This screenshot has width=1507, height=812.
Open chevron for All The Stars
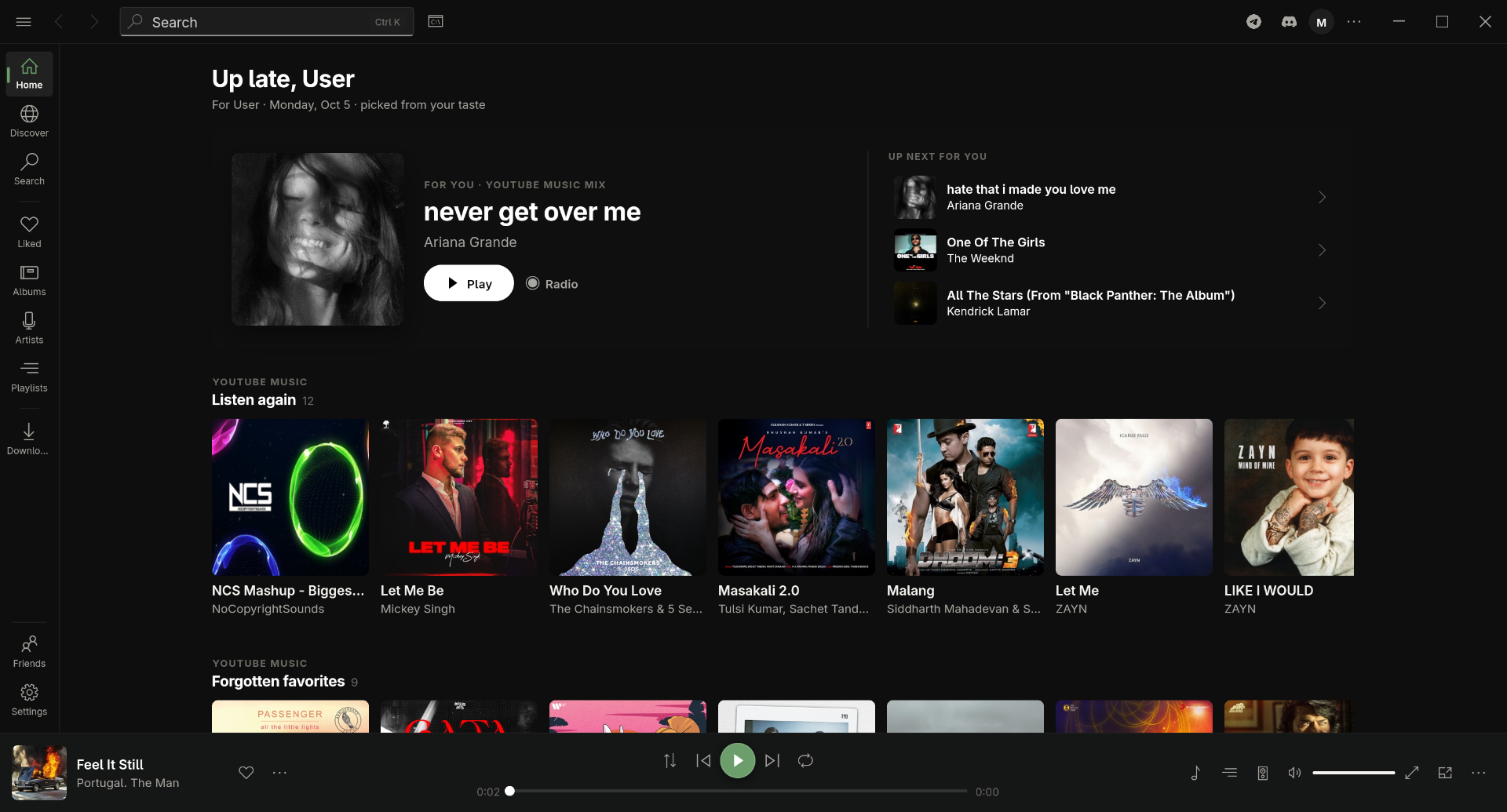coord(1322,303)
